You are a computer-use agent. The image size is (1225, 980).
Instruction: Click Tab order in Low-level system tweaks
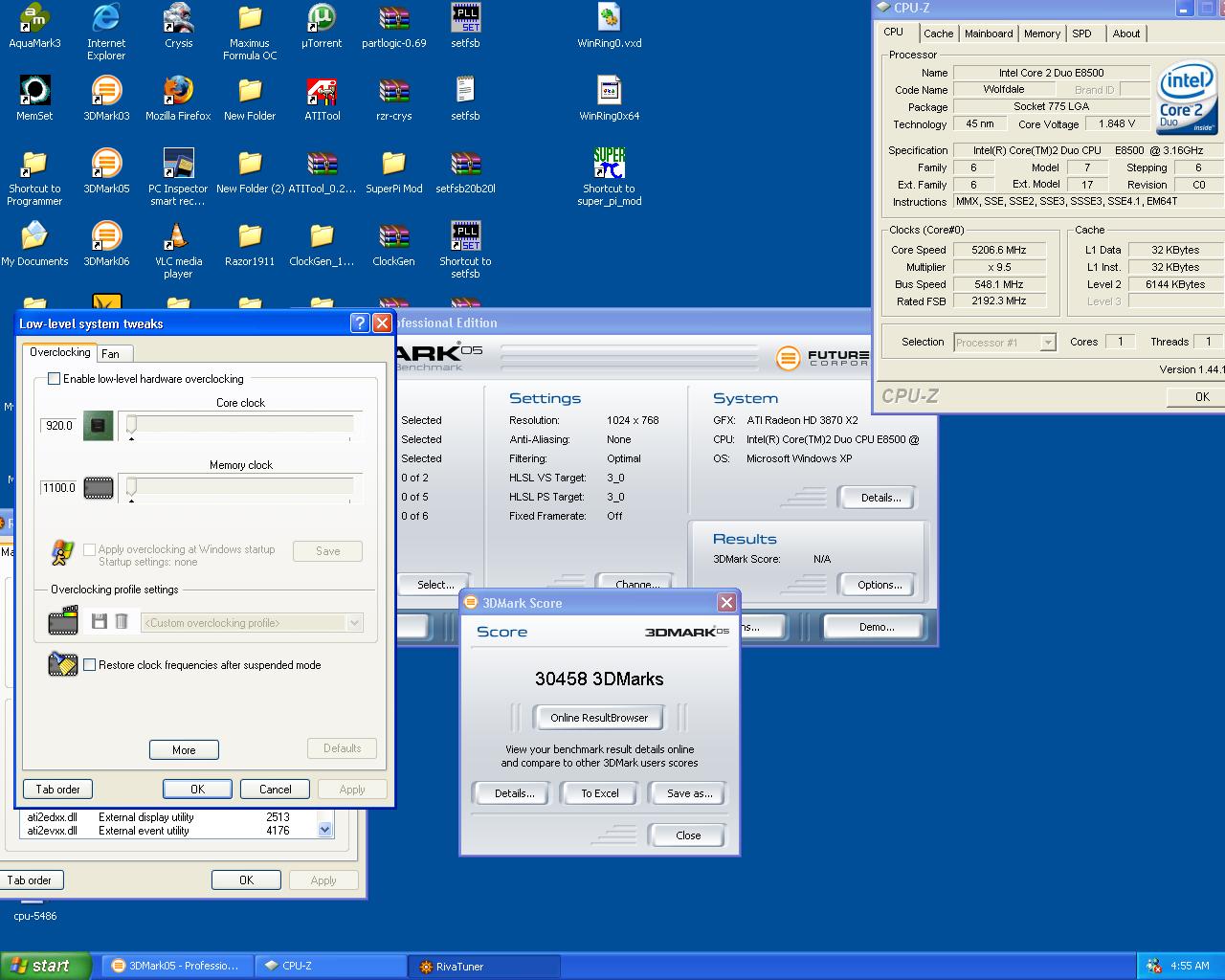click(x=57, y=790)
